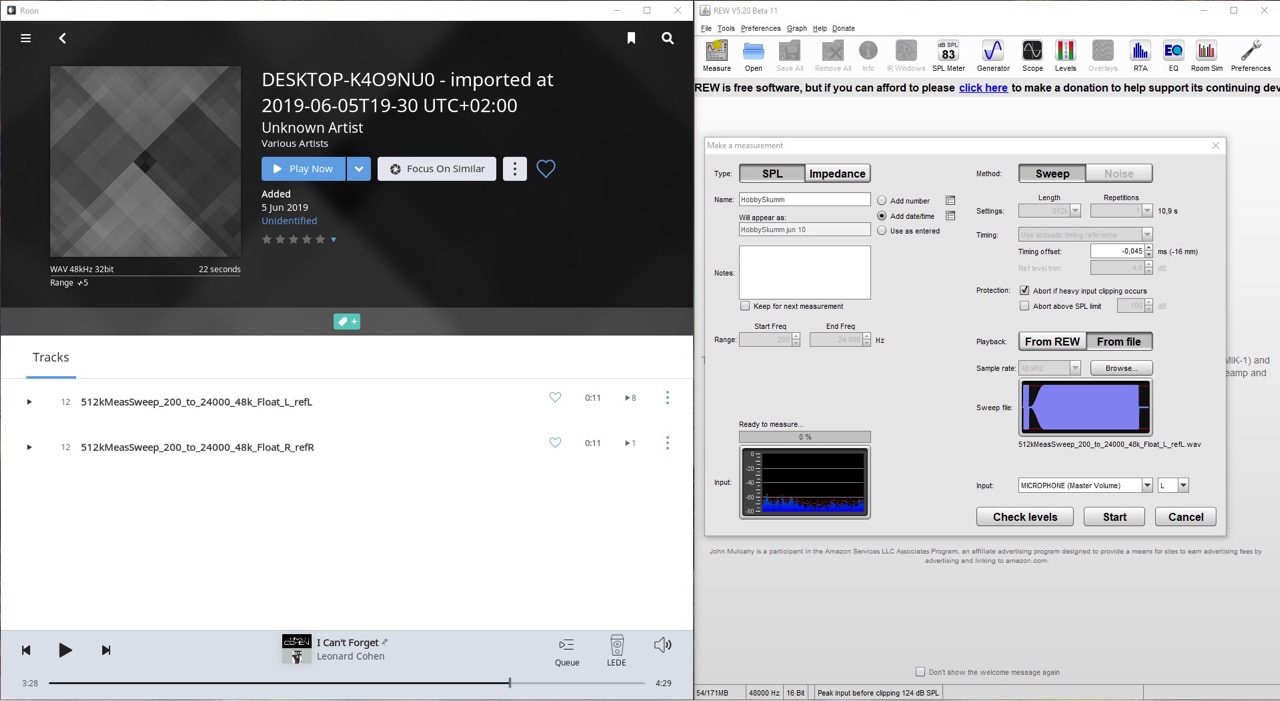Open the Roon play Queue
This screenshot has width=1280, height=701.
click(x=567, y=651)
